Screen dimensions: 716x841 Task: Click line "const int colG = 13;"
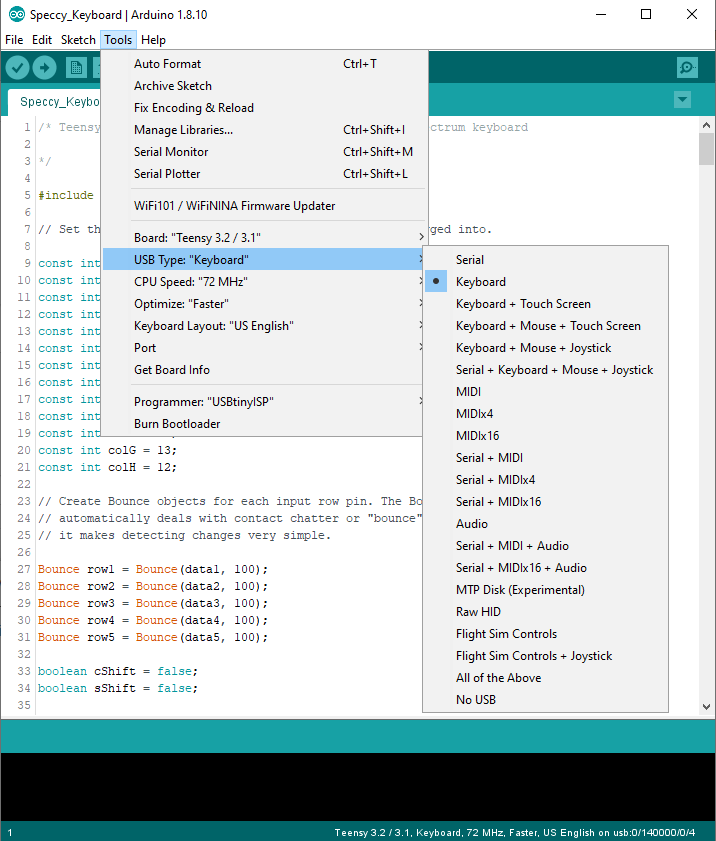coord(107,450)
